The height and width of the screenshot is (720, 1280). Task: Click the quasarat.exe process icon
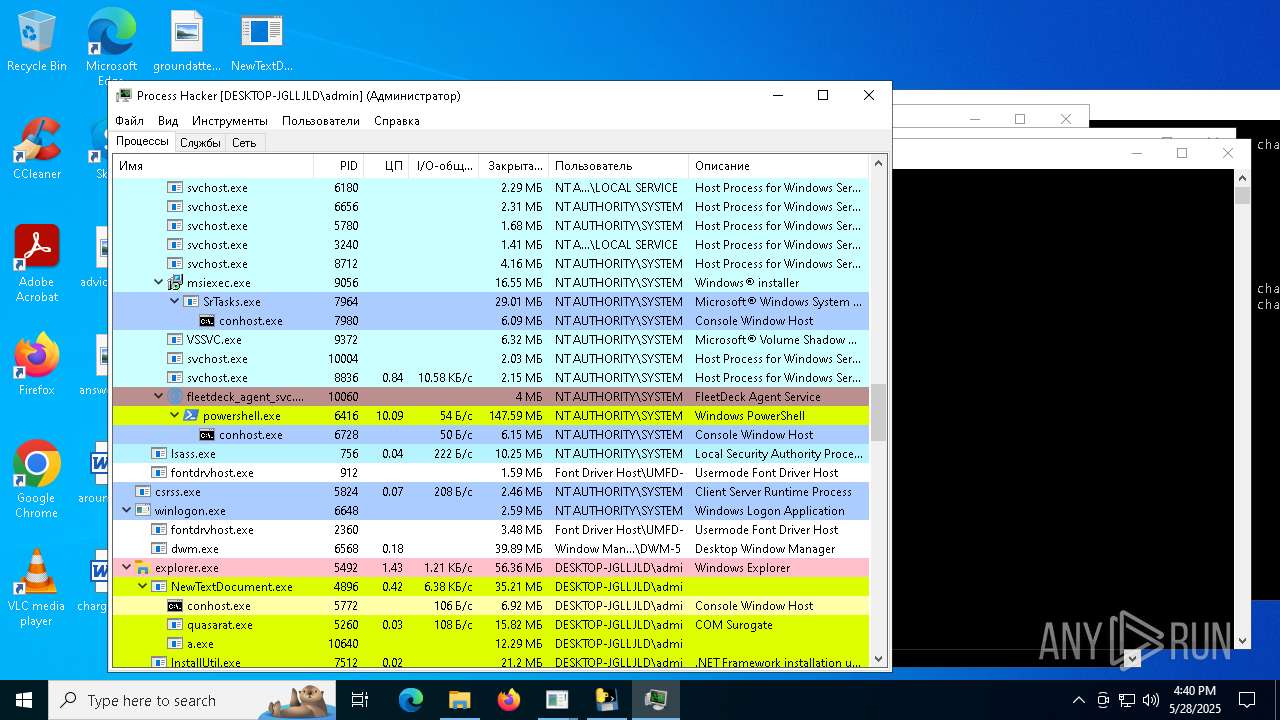(175, 625)
